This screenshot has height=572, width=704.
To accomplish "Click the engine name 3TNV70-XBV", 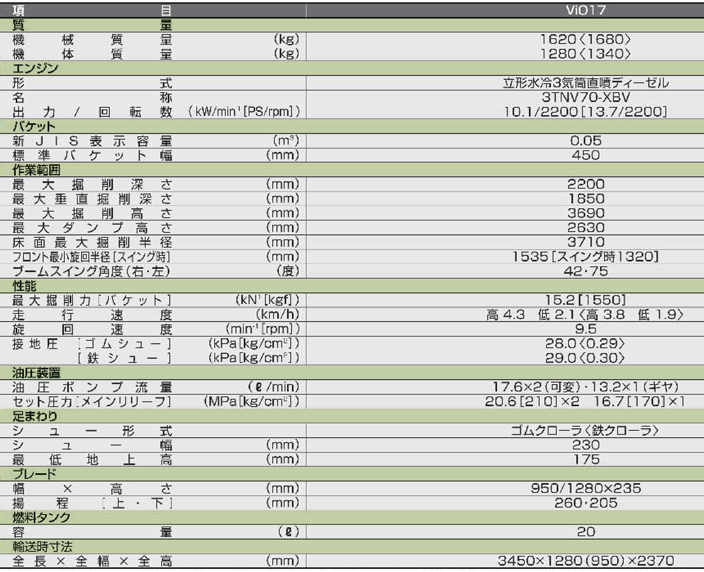I will tap(586, 98).
